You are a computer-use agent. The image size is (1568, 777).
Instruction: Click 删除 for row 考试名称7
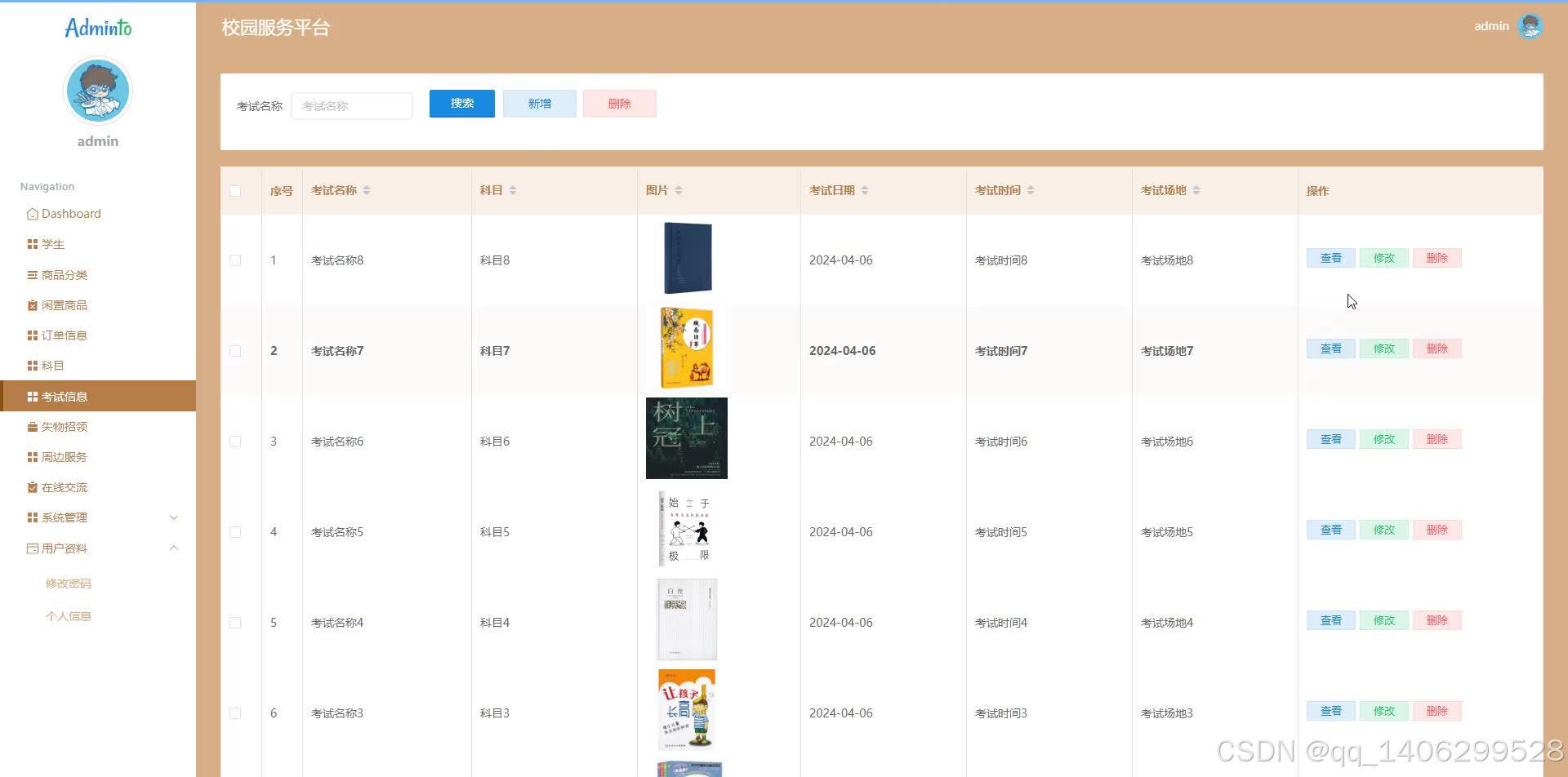tap(1437, 349)
